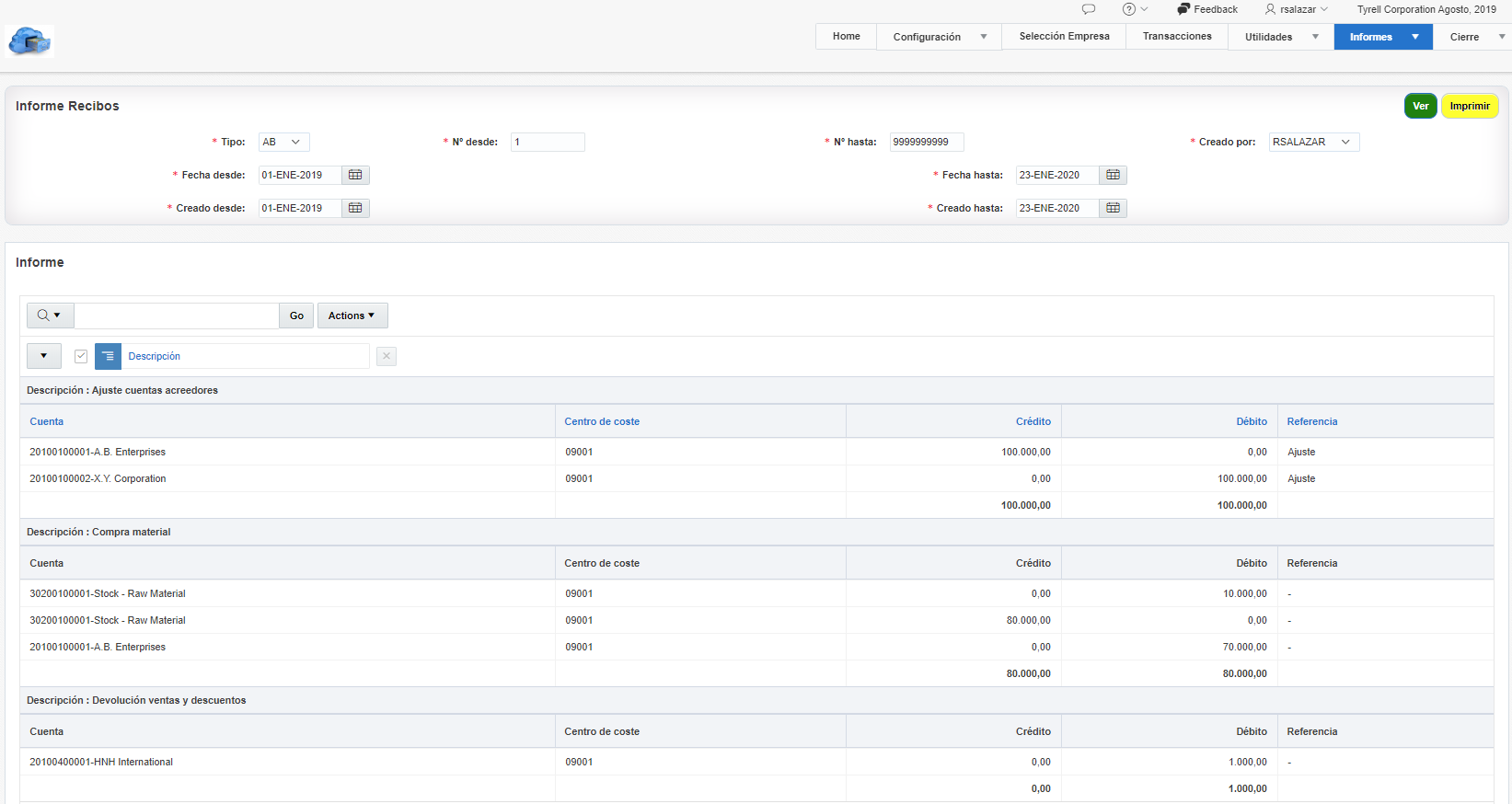Open the Creado por dropdown
Screen dimensions: 1512x804
tap(1314, 142)
